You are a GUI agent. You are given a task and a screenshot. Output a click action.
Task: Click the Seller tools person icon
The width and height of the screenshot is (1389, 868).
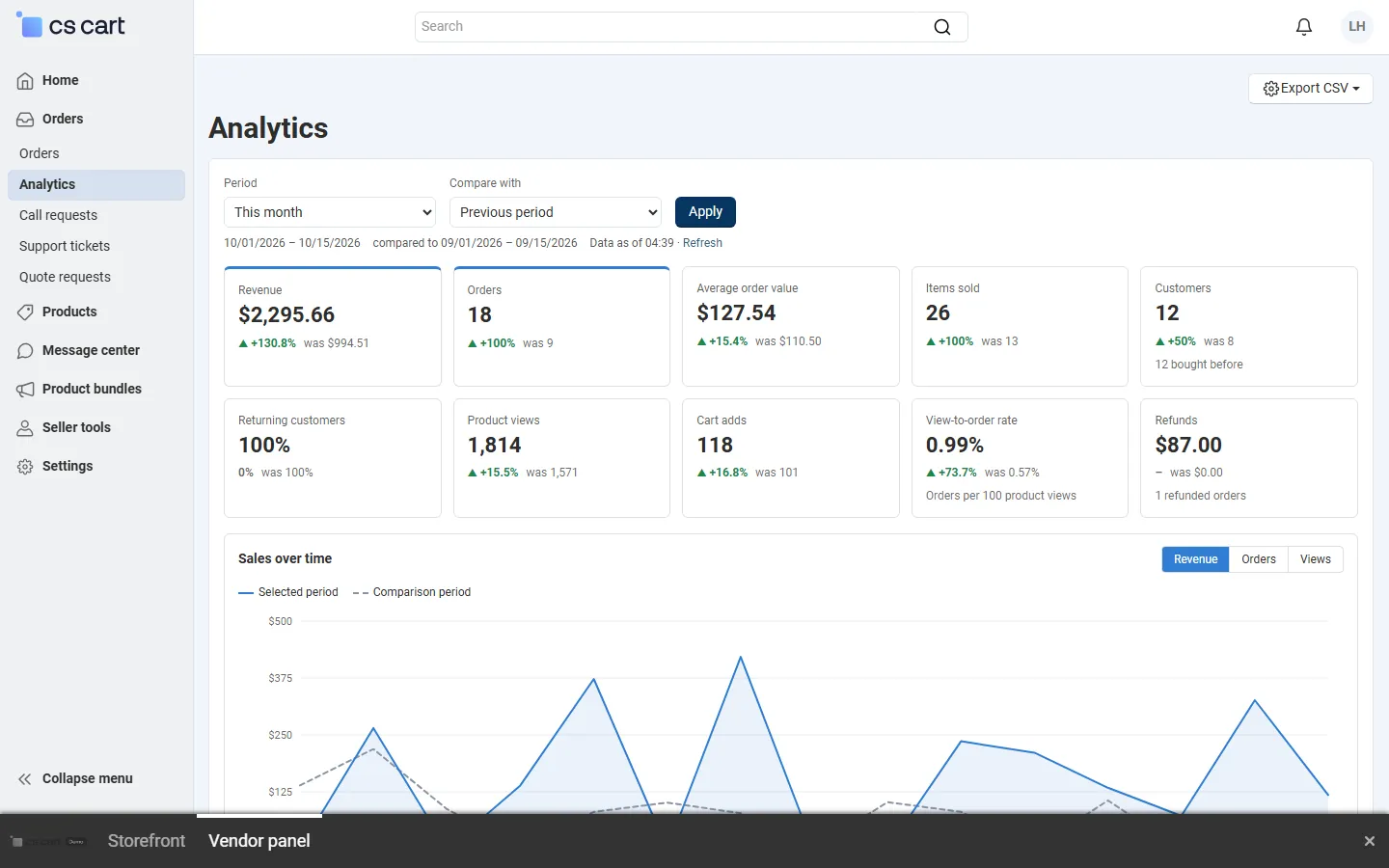[x=25, y=428]
